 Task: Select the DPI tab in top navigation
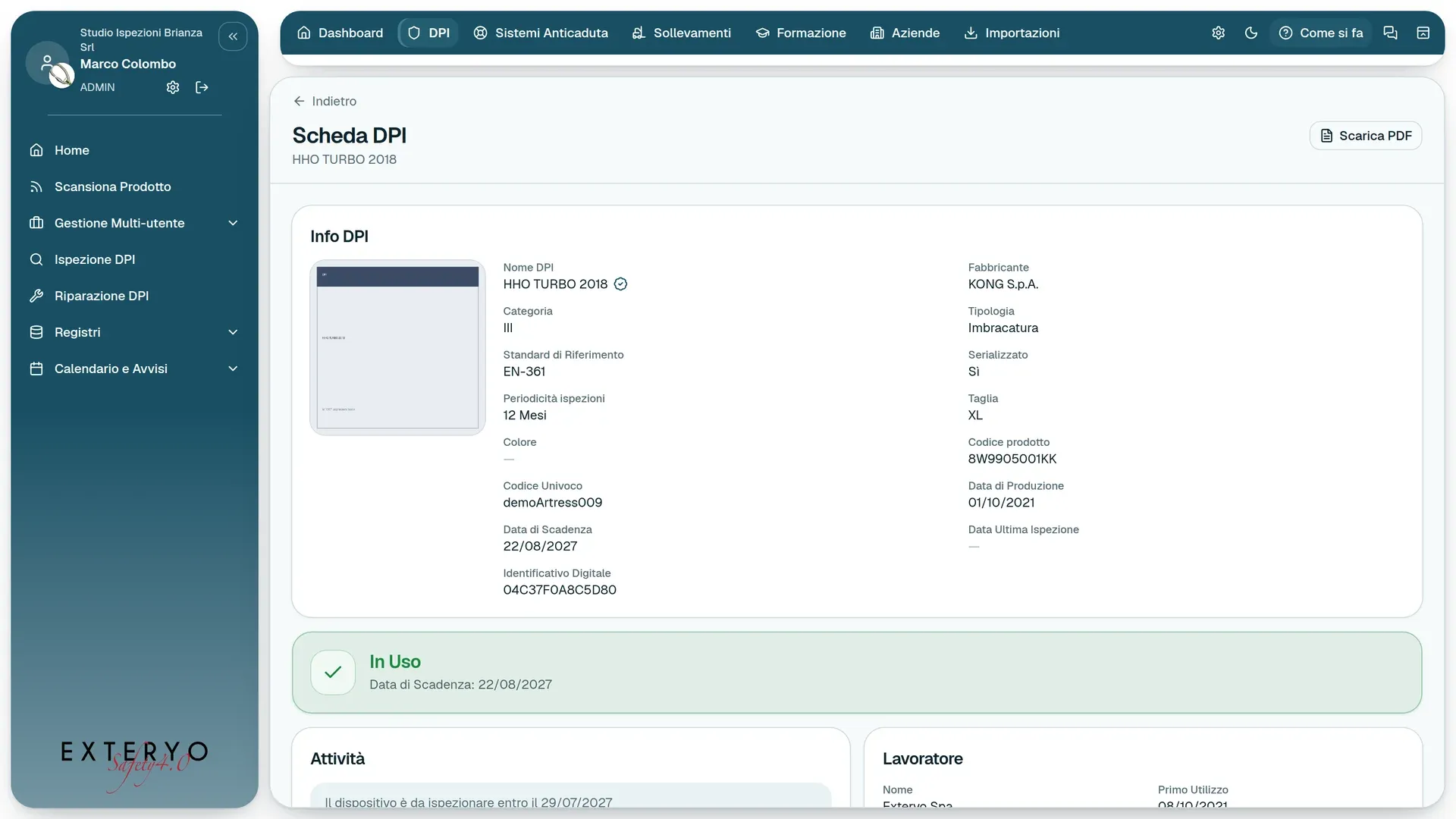(428, 33)
